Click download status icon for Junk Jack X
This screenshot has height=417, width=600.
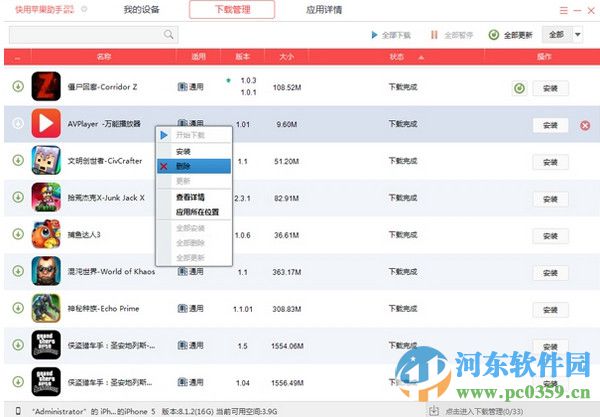(x=18, y=197)
